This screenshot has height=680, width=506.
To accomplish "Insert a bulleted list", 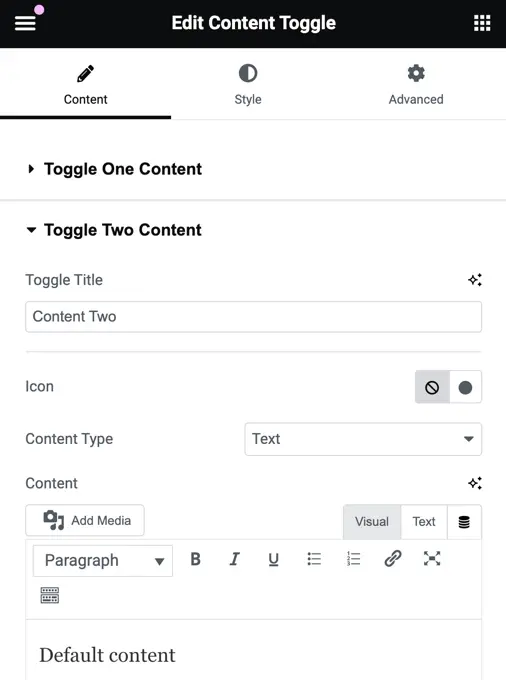I will 314,559.
